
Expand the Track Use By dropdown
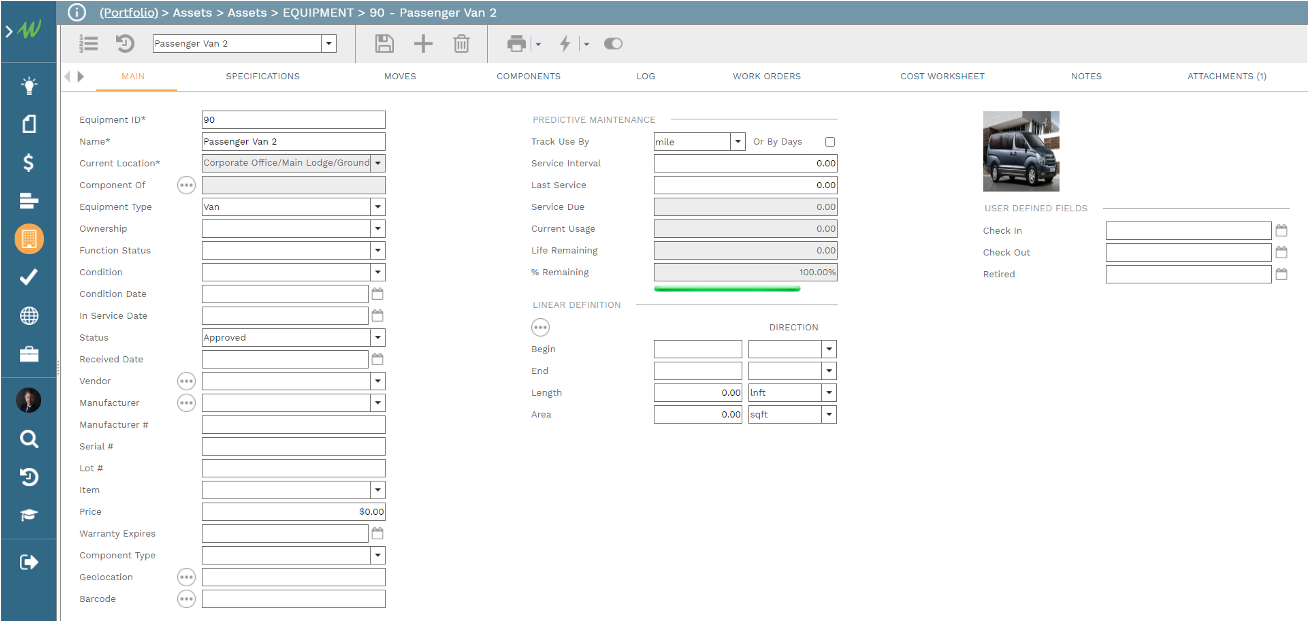pos(737,142)
